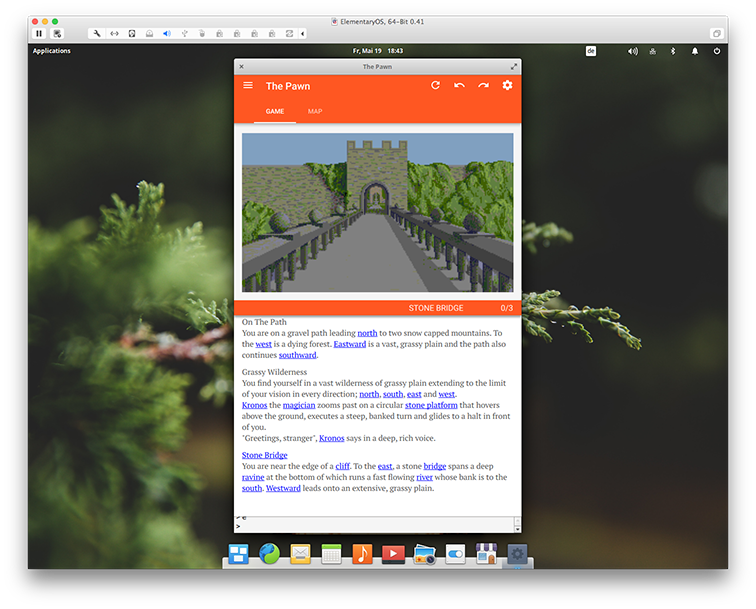Expand the 'de' keyboard layout indicator

tap(591, 51)
